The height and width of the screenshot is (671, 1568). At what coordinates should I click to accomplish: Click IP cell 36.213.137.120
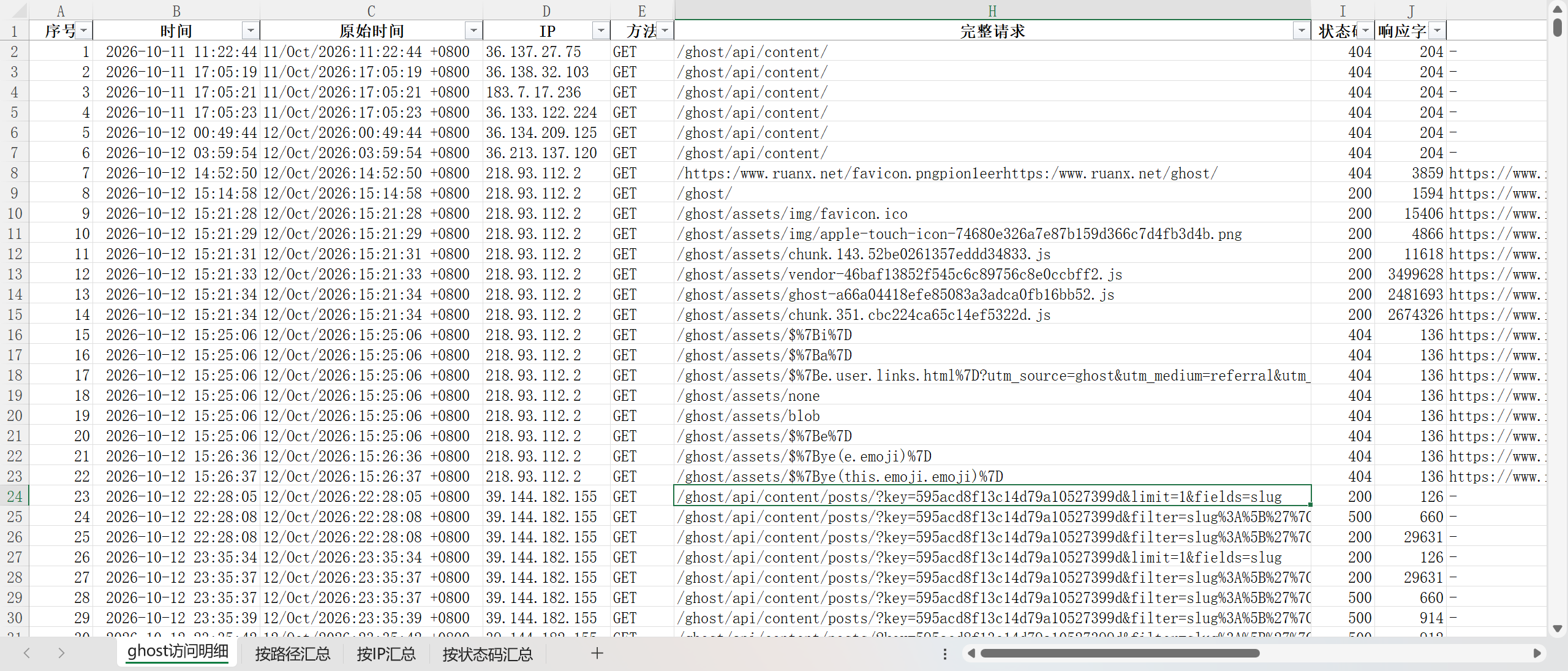(546, 153)
